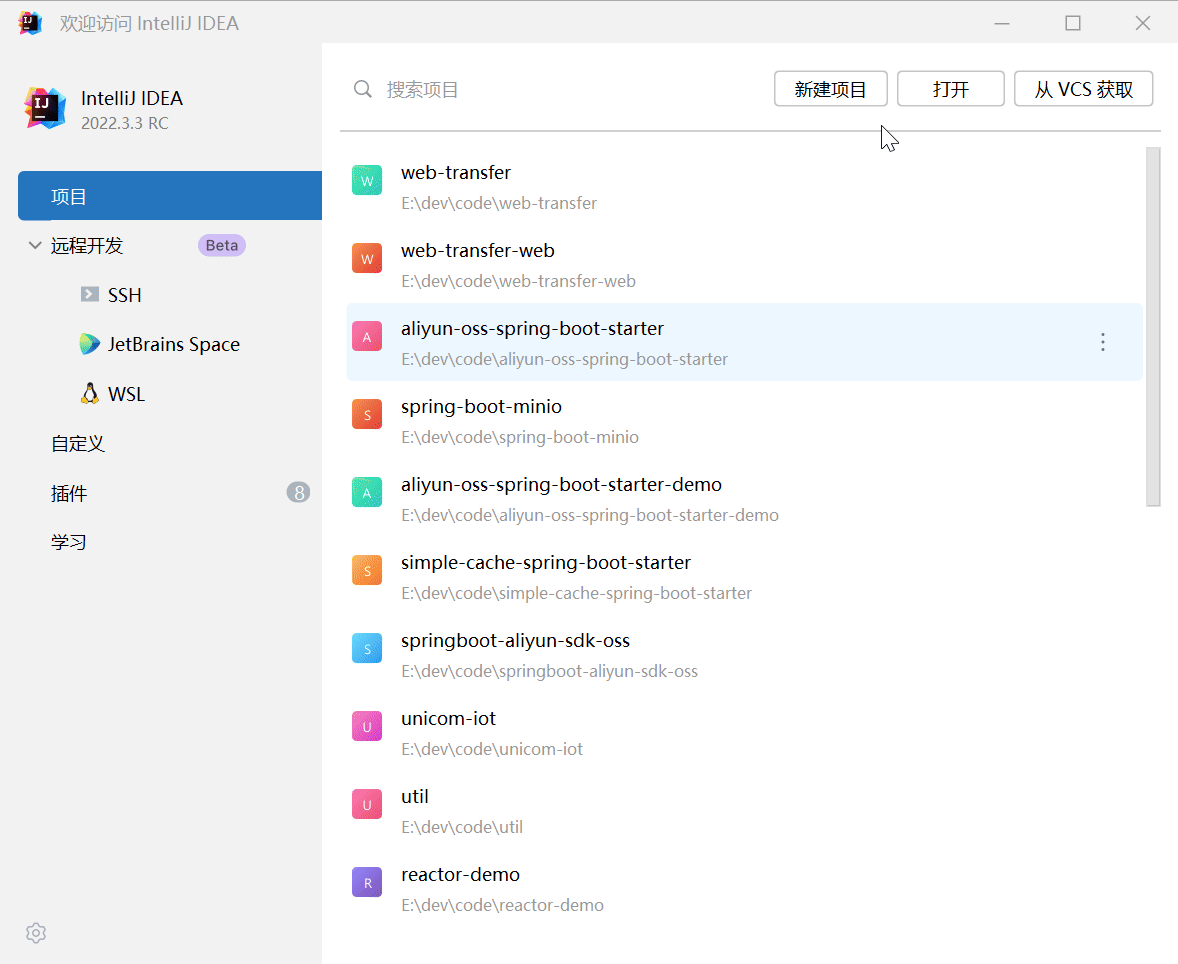1178x964 pixels.
Task: Click the IntelliJ IDEA logo in sidebar
Action: point(45,108)
